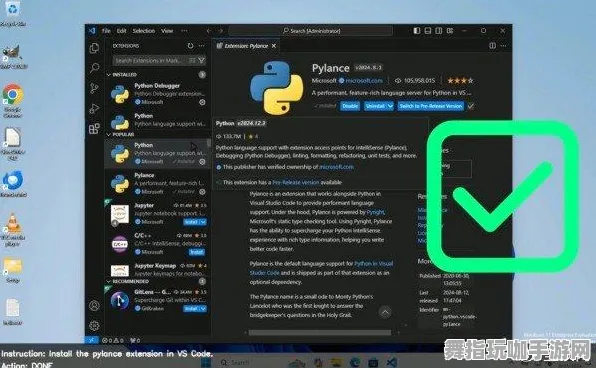Open the Pyright link in the description
Viewport: 596px width, 368px height.
click(x=376, y=212)
